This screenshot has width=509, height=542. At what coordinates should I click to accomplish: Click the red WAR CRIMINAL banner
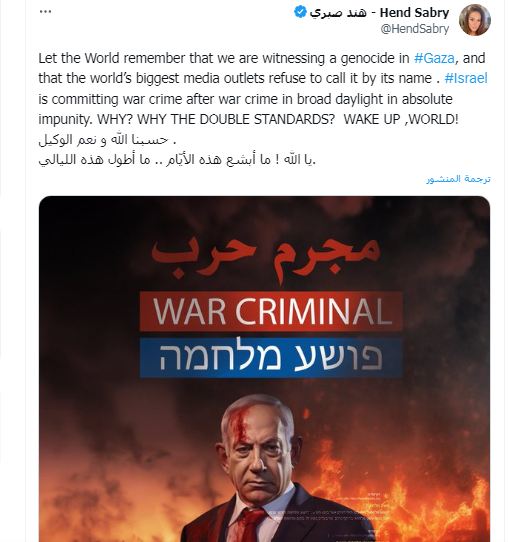pyautogui.click(x=271, y=311)
